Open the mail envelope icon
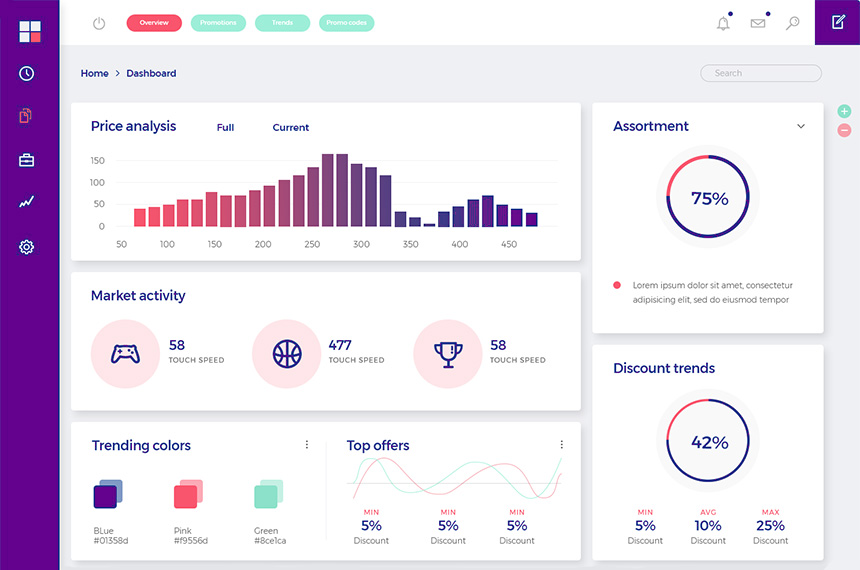The width and height of the screenshot is (860, 570). click(x=758, y=23)
